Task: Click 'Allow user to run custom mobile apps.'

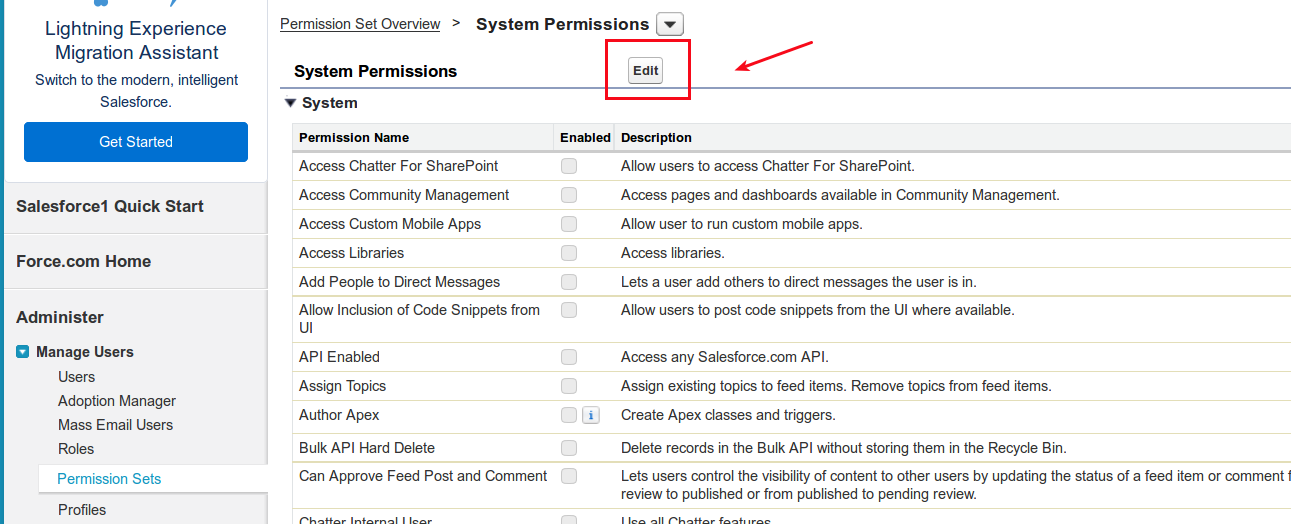Action: click(x=742, y=224)
